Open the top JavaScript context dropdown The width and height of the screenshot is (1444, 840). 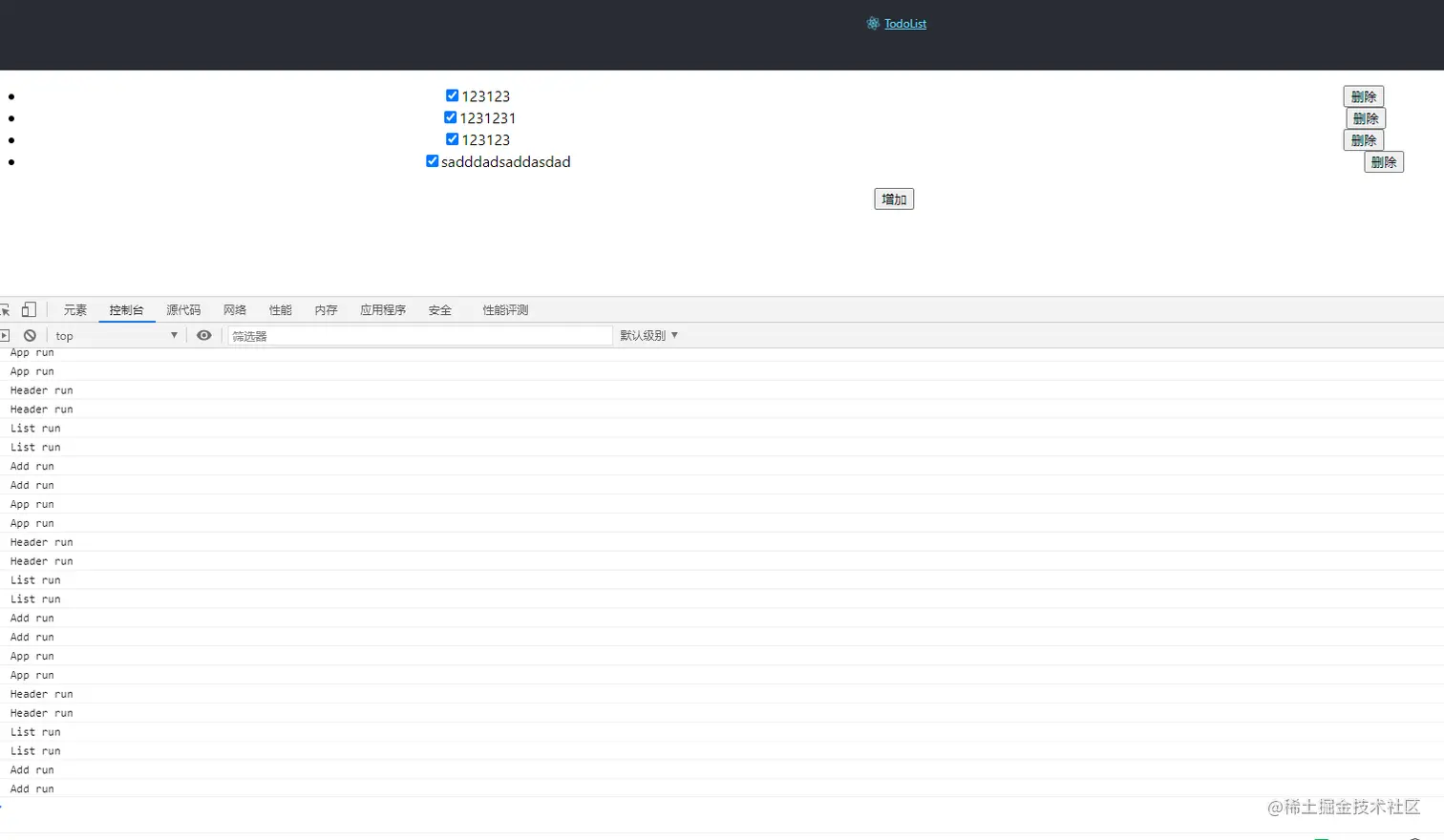(117, 336)
